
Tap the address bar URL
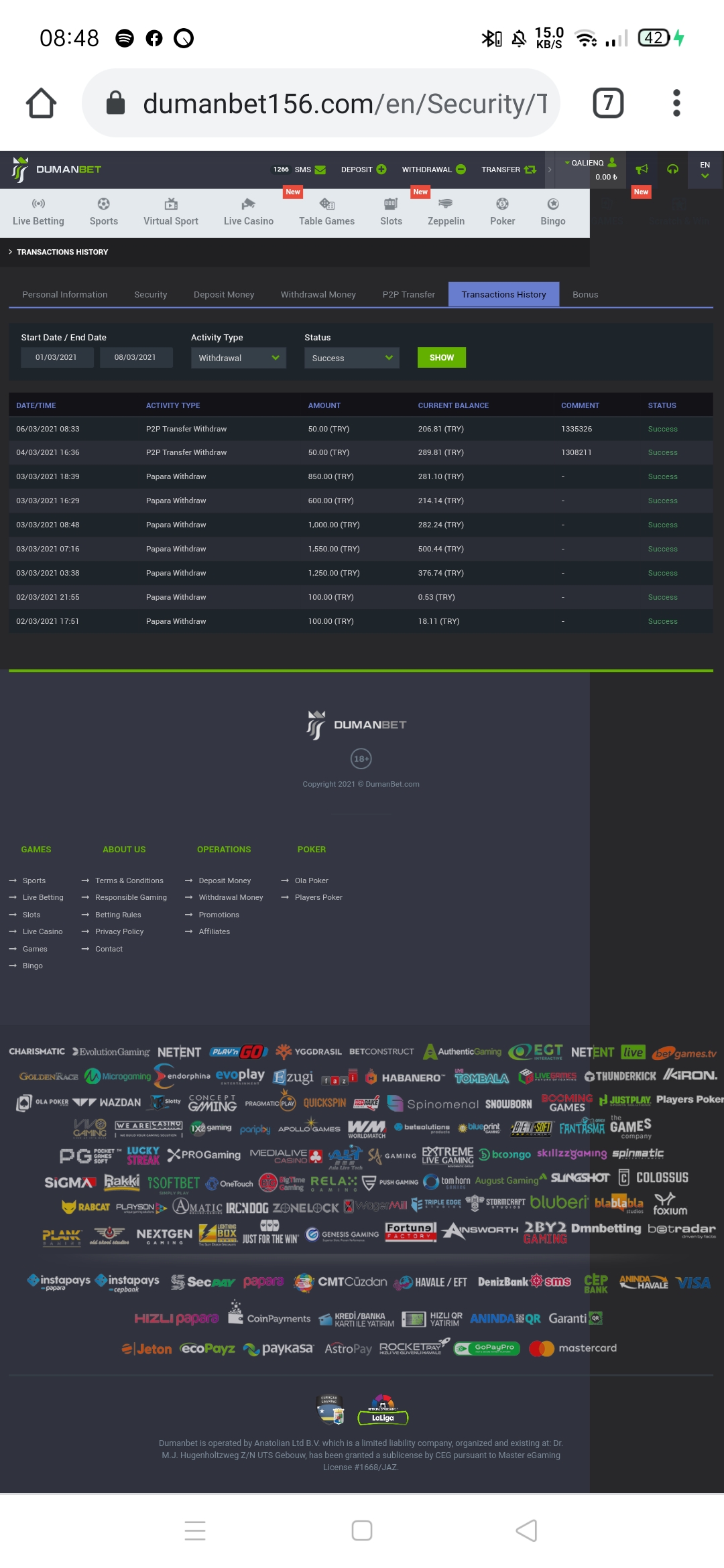345,104
